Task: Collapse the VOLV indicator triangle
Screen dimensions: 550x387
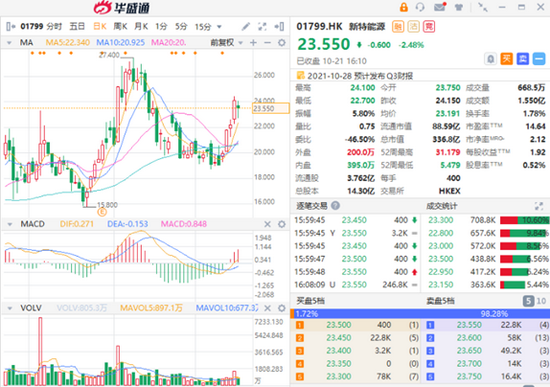Action: tap(9, 308)
